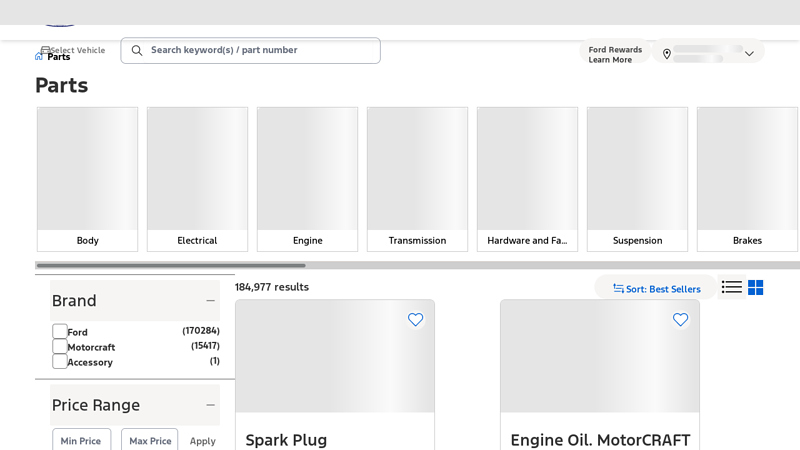
Task: Select the Body category card
Action: pyautogui.click(x=87, y=179)
